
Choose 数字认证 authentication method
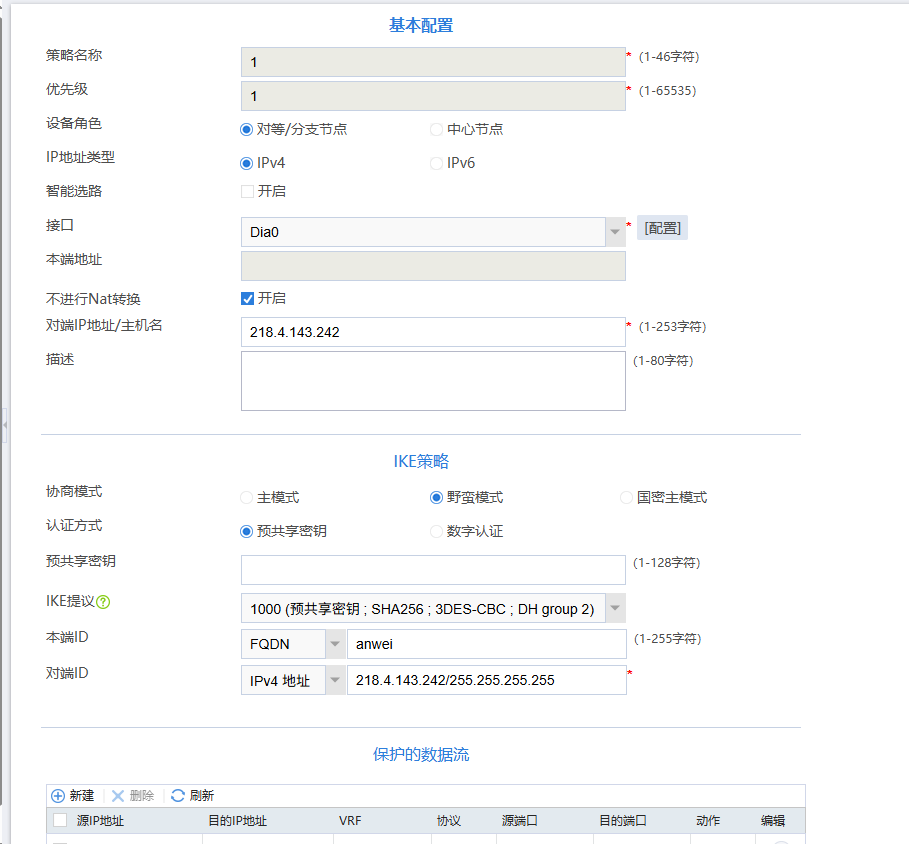click(x=437, y=532)
